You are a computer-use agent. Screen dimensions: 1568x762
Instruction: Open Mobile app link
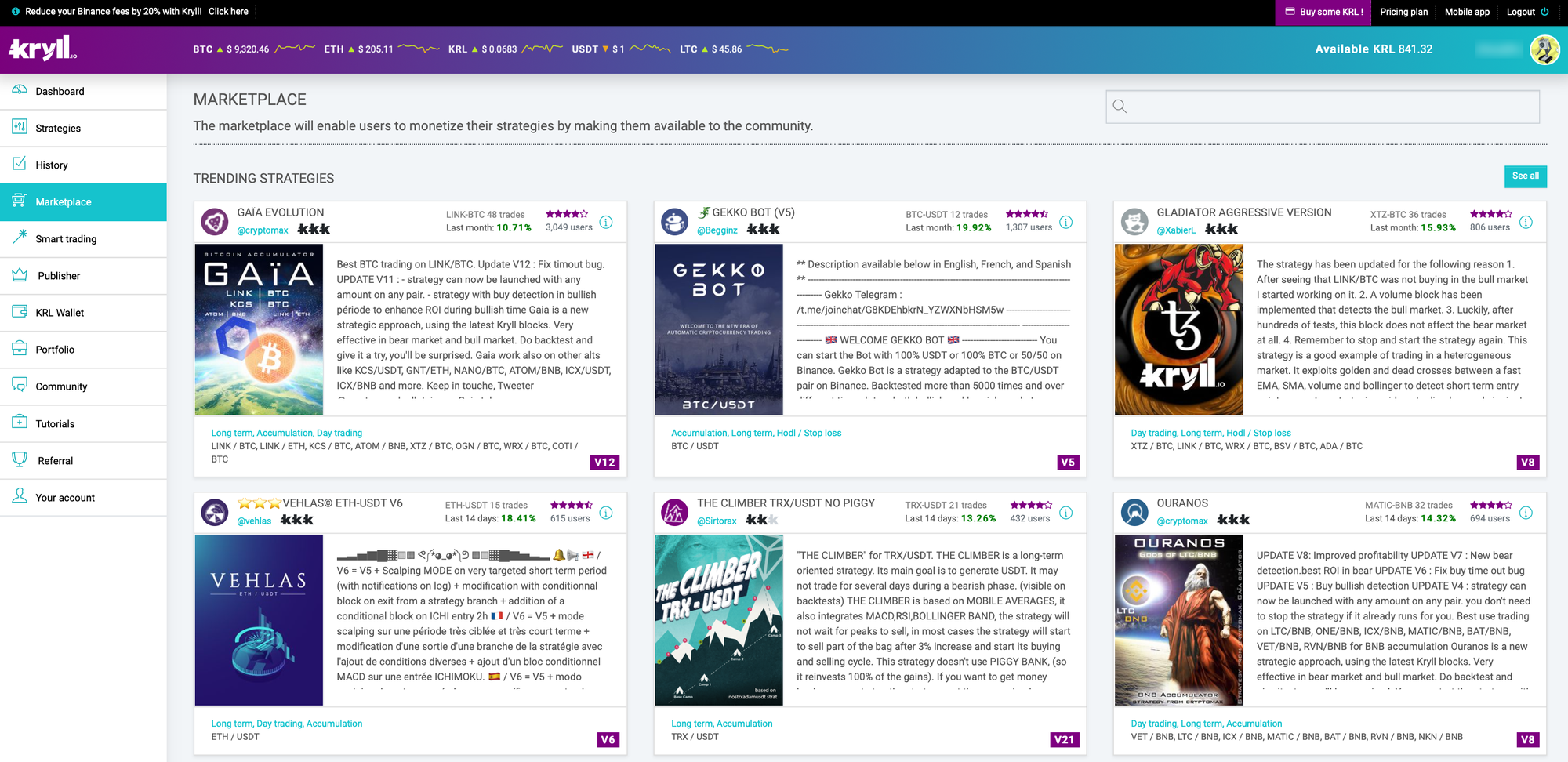click(x=1467, y=12)
